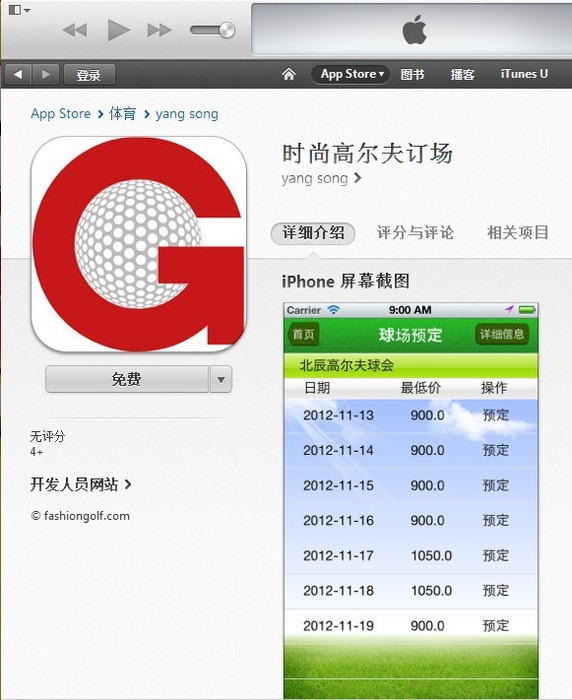This screenshot has height=700, width=572.
Task: Navigate forward with the right arrow
Action: [45, 74]
